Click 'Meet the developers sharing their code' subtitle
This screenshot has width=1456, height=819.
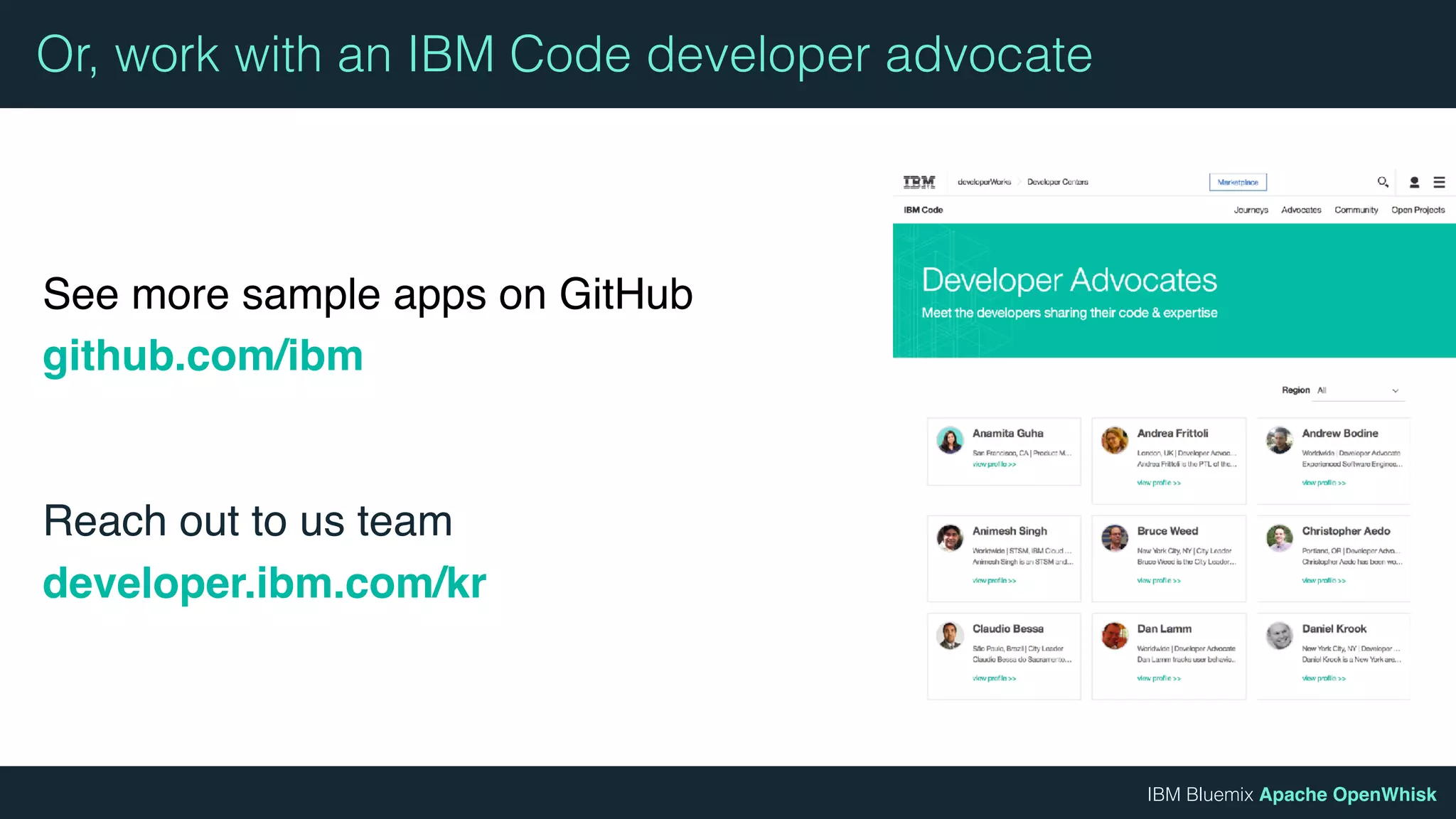coord(1069,313)
